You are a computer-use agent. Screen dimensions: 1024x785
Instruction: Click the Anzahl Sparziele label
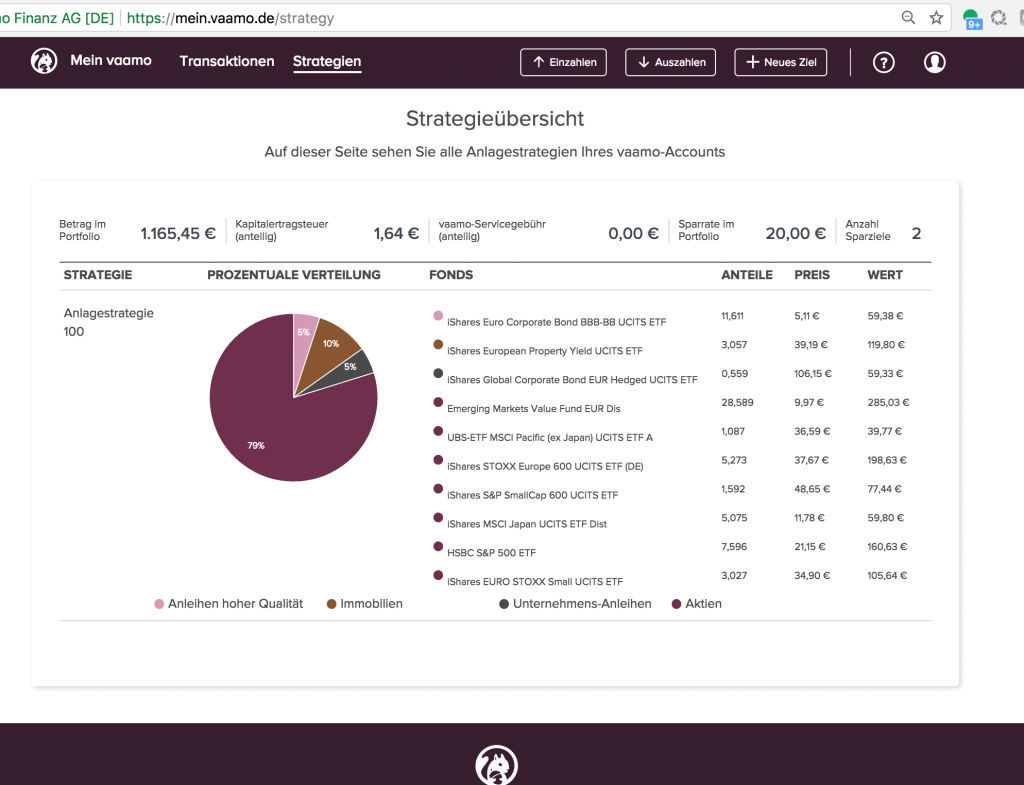(x=868, y=230)
